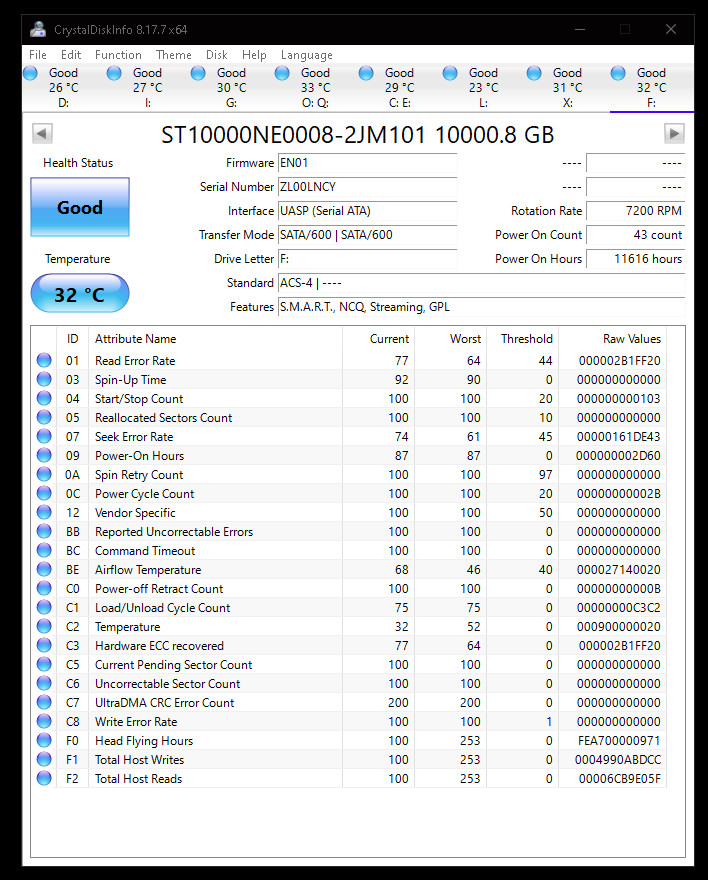Click the Airflow Temperature status orb

[44, 570]
